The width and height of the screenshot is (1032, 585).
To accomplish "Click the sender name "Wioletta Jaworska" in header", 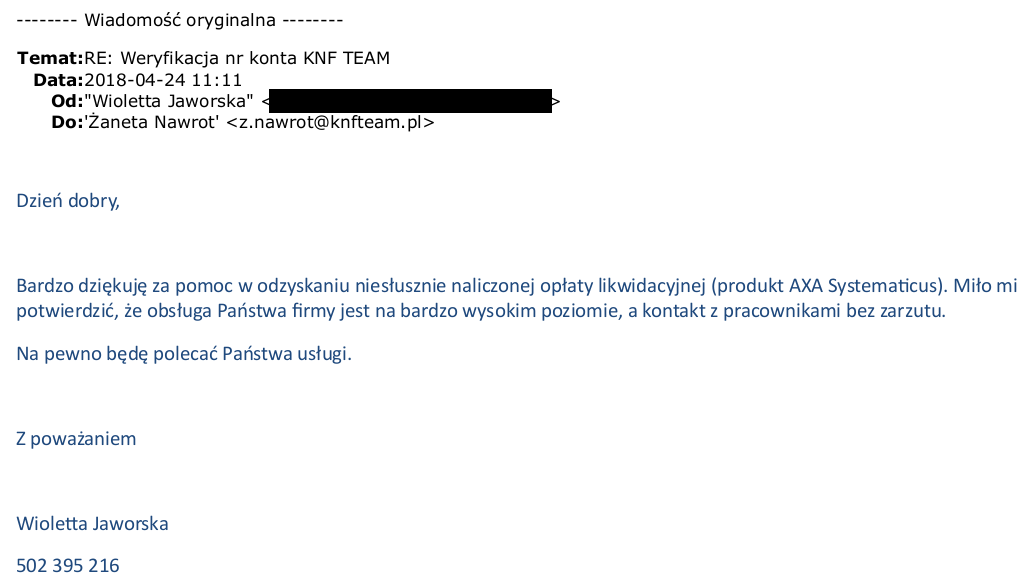I will point(168,101).
